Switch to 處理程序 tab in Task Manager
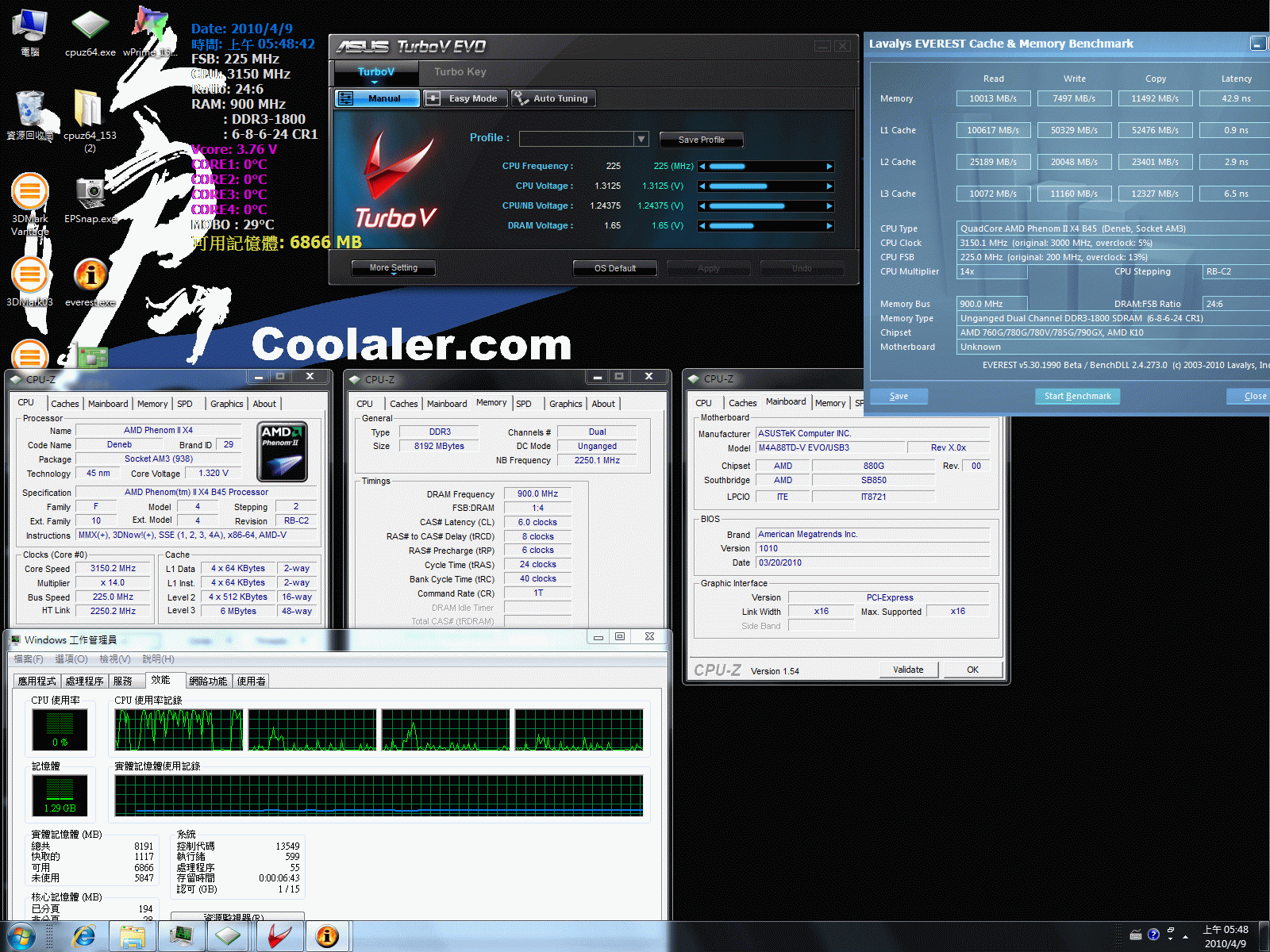Viewport: 1270px width, 952px height. (x=84, y=681)
